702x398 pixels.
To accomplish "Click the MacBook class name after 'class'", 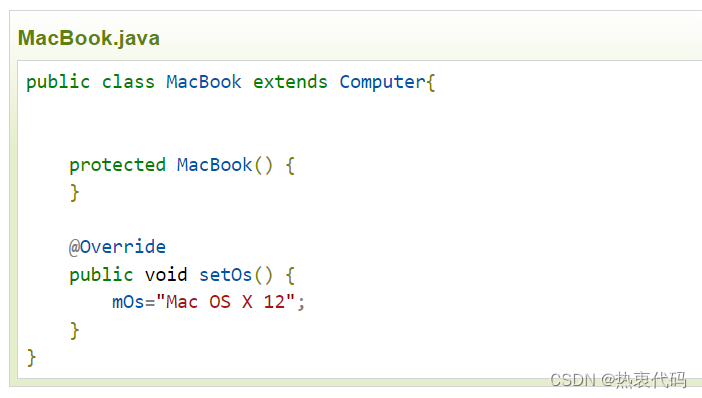I will click(x=204, y=82).
